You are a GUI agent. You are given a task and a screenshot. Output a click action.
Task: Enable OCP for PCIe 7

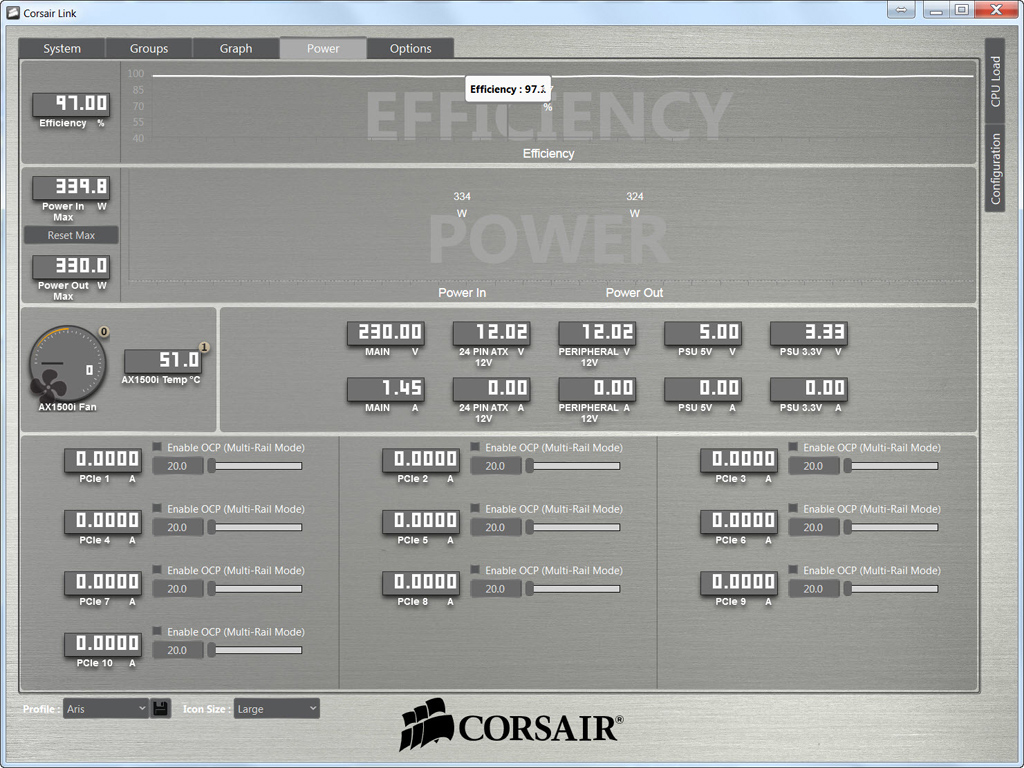tap(157, 569)
